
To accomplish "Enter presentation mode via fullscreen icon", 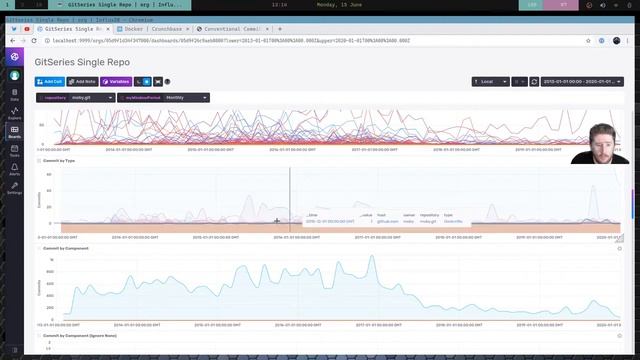I will [x=158, y=82].
